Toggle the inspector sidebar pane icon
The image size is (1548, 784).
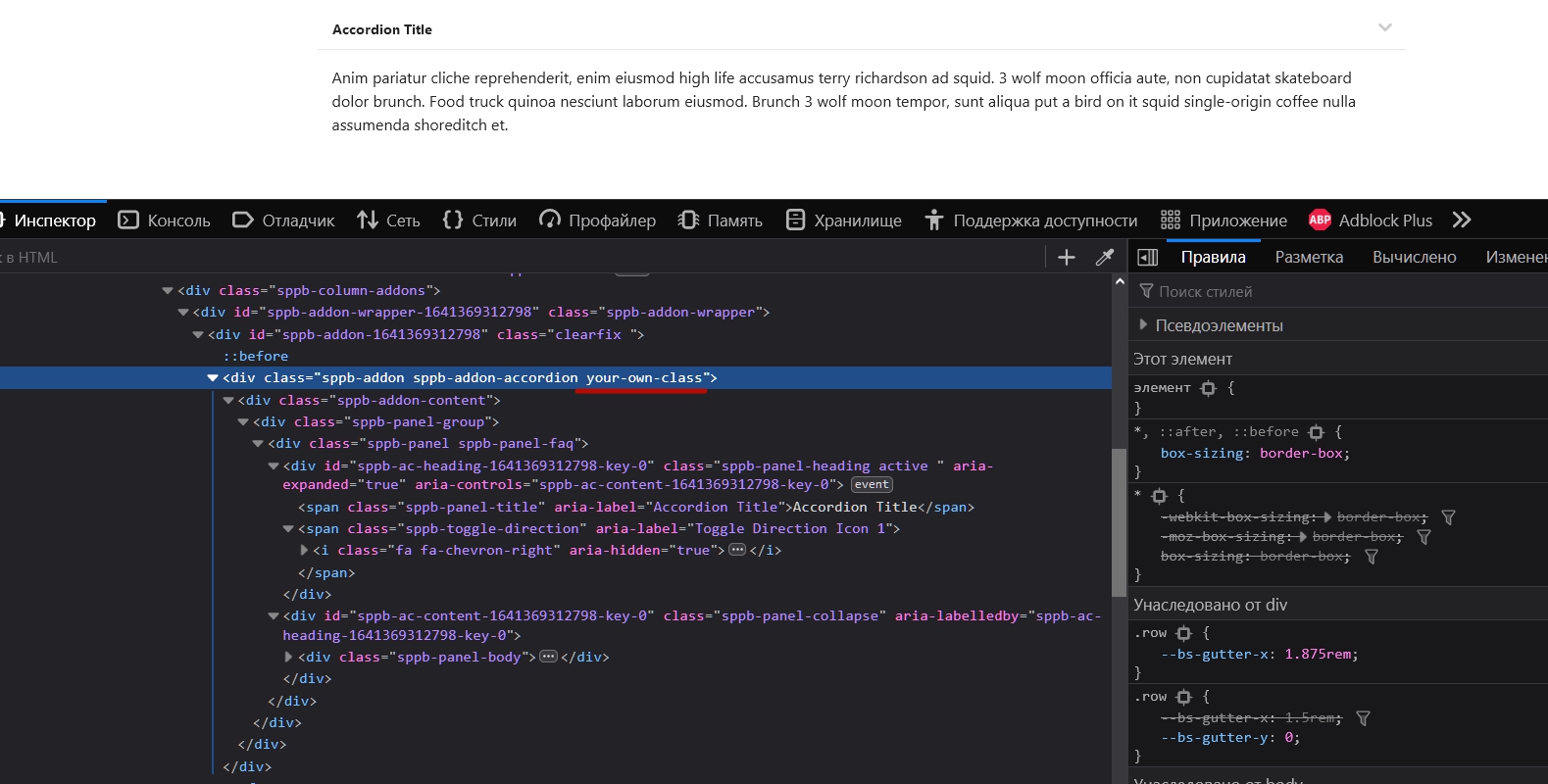tap(1147, 257)
